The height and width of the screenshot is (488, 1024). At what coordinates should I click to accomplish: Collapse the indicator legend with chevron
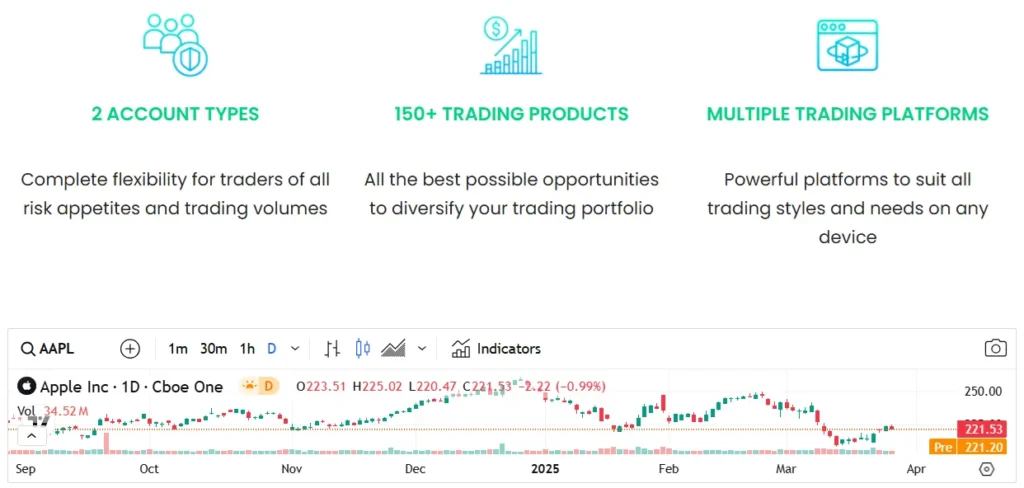tap(31, 435)
